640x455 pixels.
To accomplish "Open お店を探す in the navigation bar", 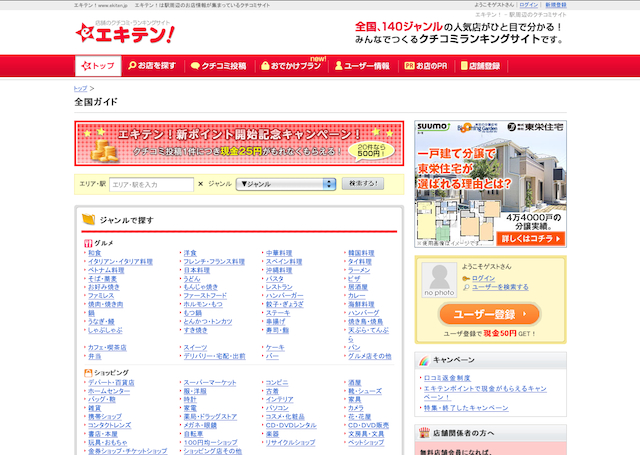I will click(x=152, y=66).
